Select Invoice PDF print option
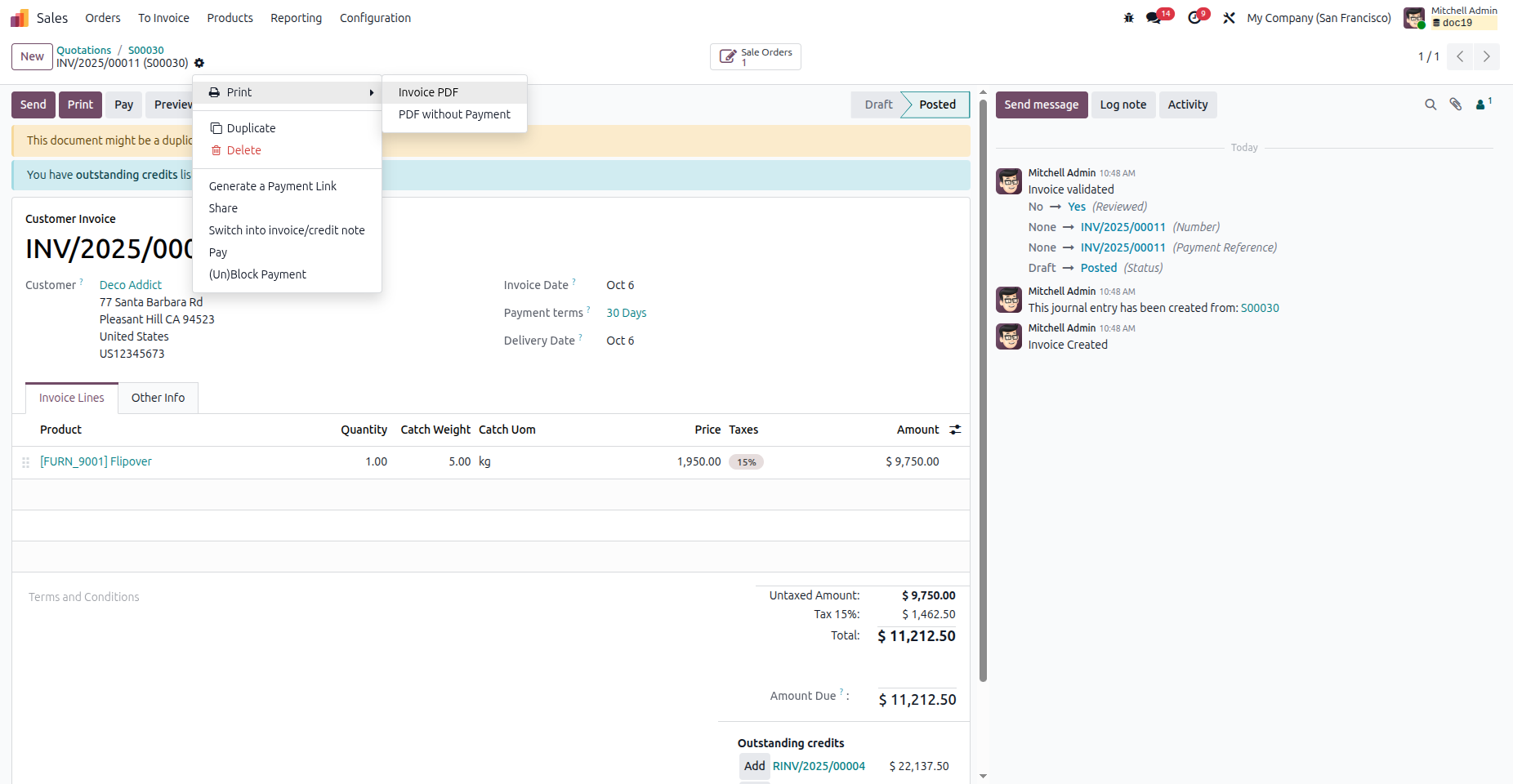 (x=454, y=92)
